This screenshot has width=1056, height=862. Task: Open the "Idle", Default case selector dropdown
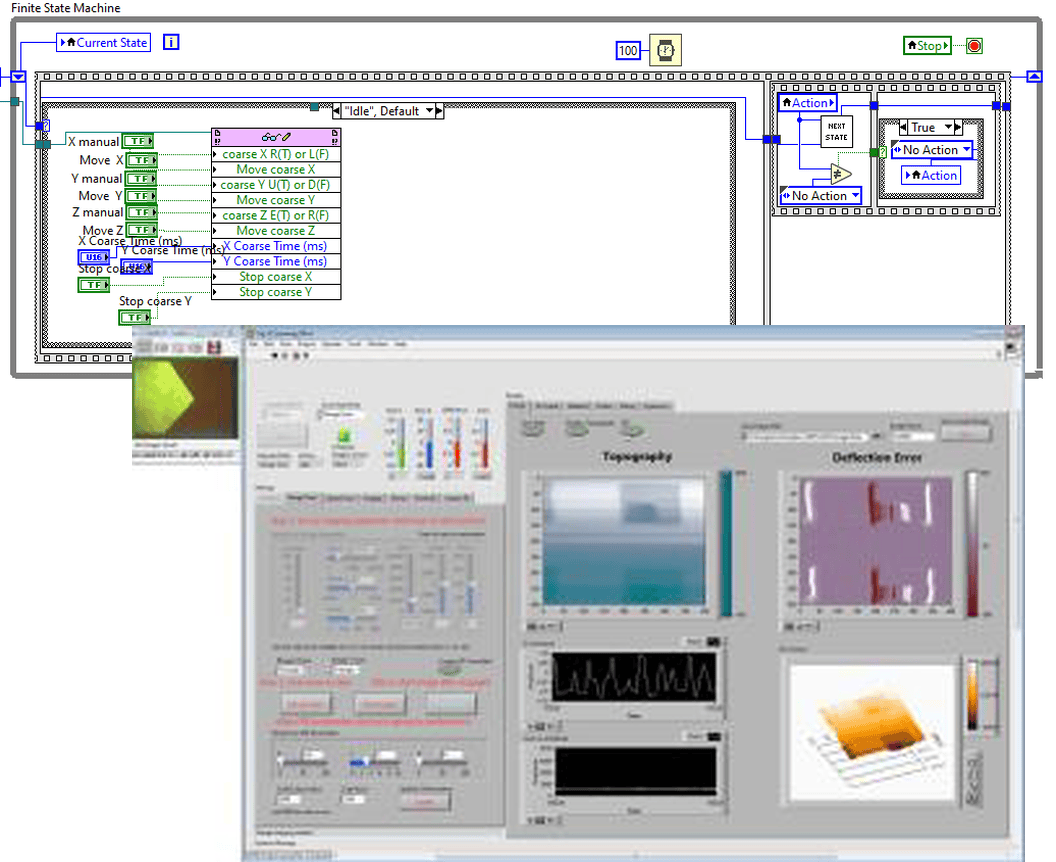[x=429, y=111]
